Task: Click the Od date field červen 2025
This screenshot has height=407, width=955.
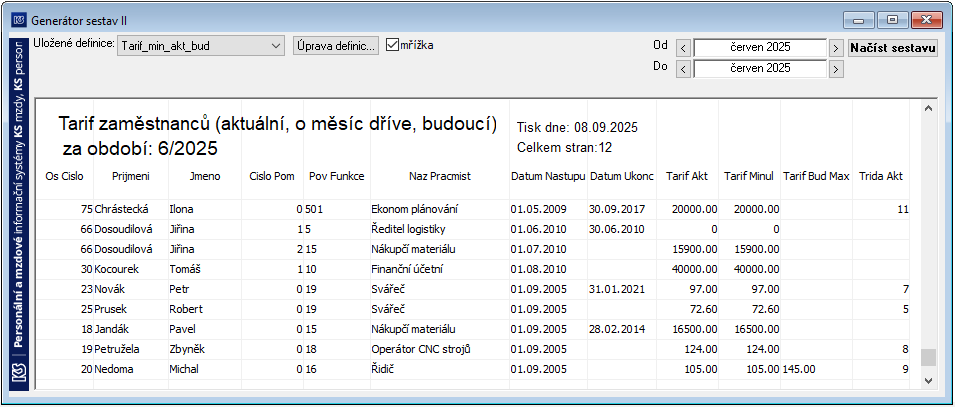Action: point(760,48)
